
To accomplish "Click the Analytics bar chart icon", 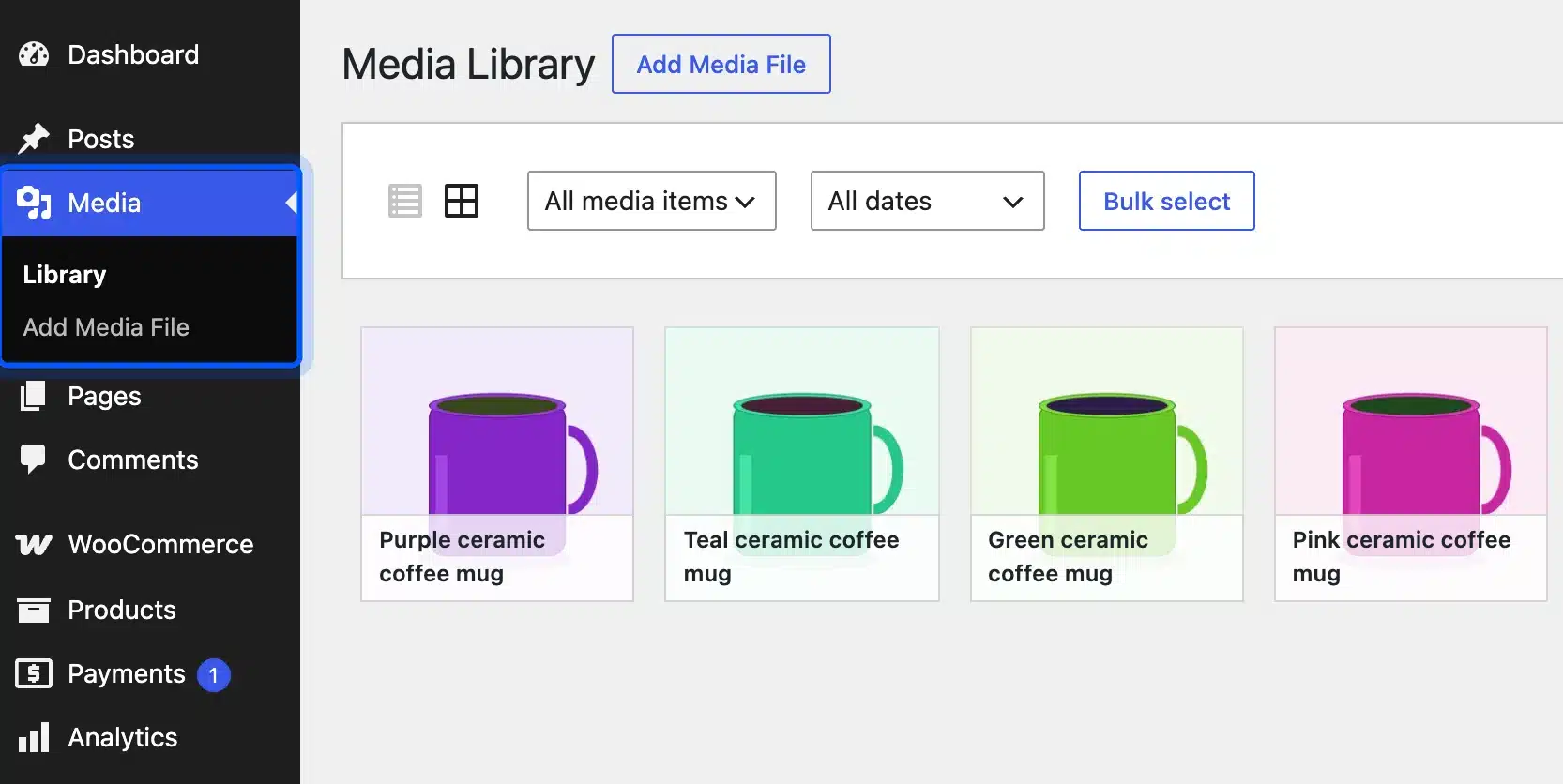I will [34, 737].
